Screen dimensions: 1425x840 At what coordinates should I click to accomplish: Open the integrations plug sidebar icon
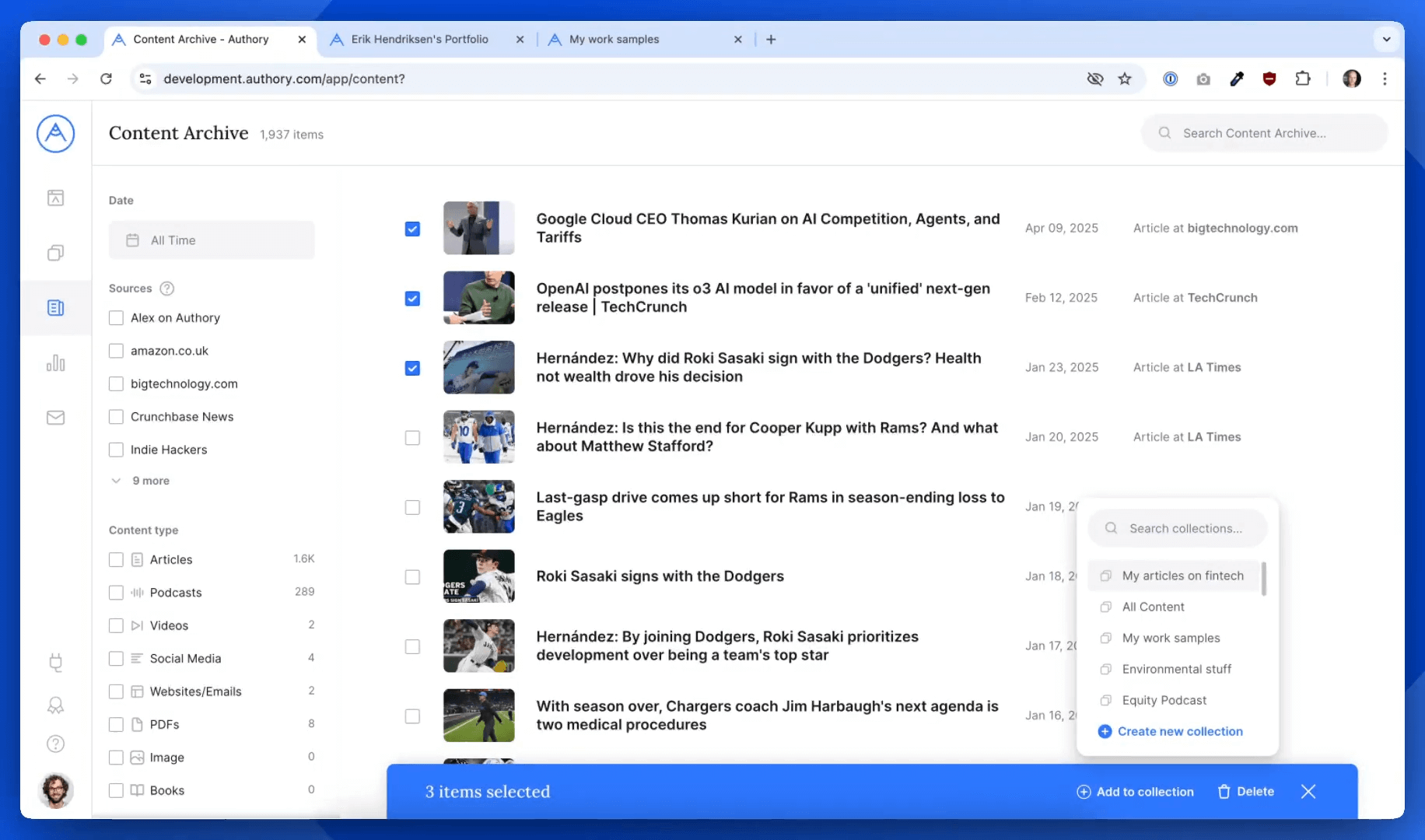click(x=55, y=663)
